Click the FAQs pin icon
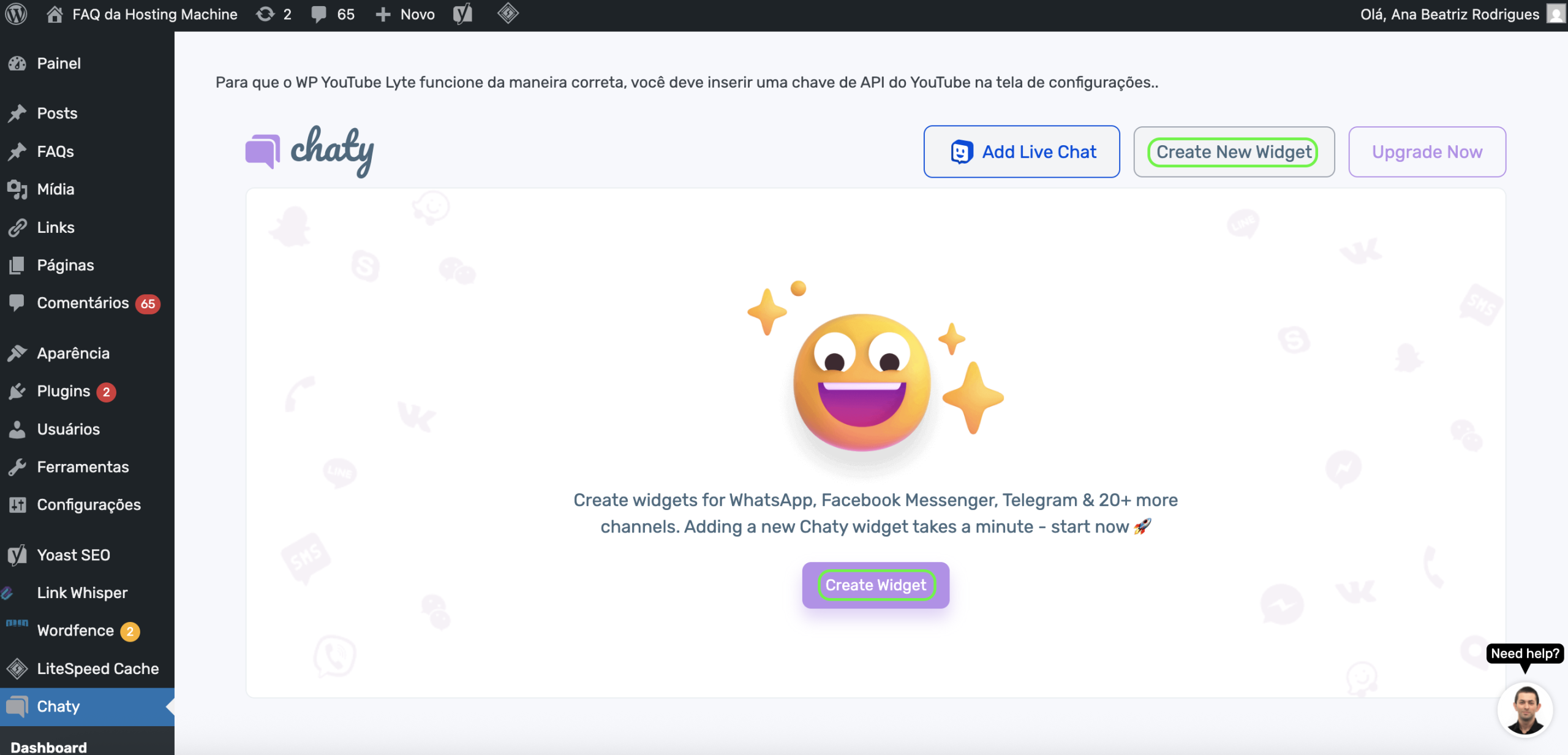This screenshot has height=755, width=1568. click(17, 151)
